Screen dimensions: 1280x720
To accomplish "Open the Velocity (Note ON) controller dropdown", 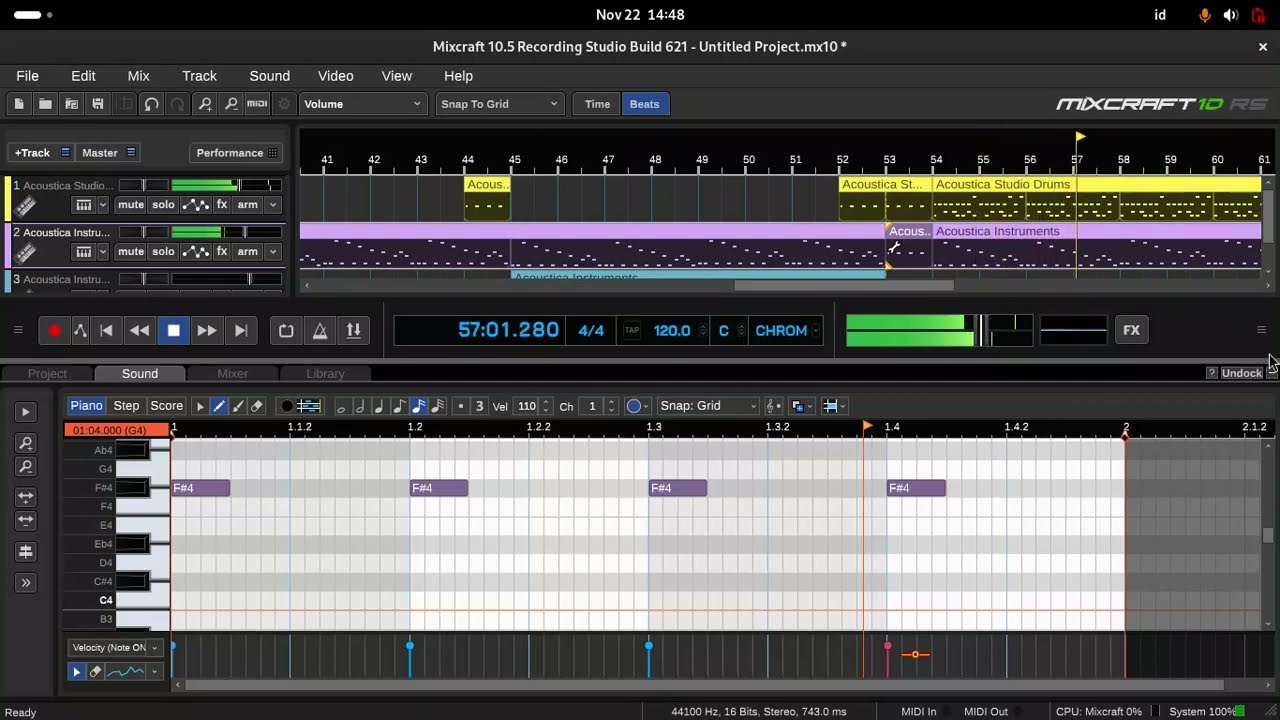I will pyautogui.click(x=115, y=648).
